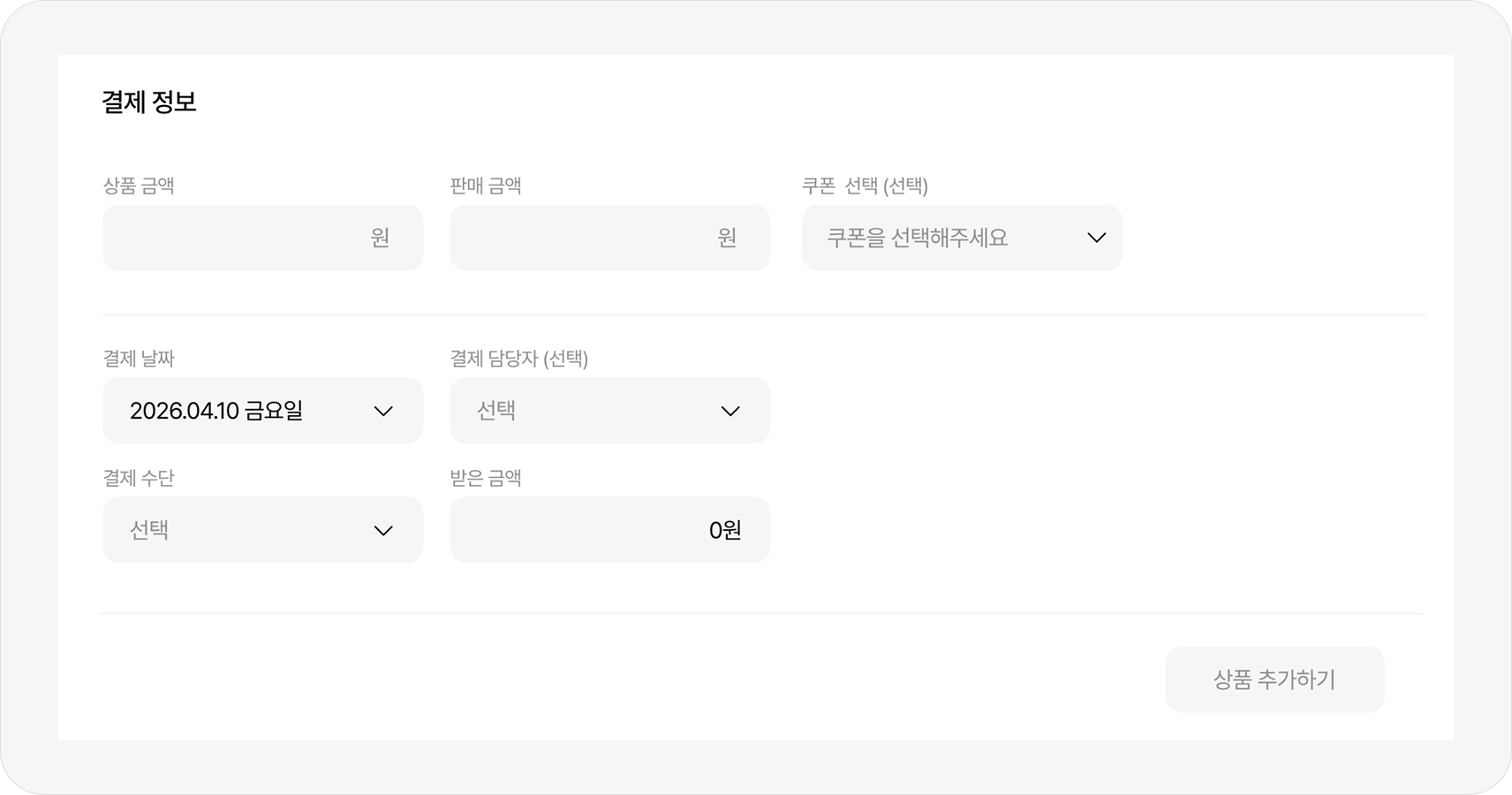Screen dimensions: 1512x795
Task: Click the chevron arrow beside 2026.04.10 금요일
Action: pyautogui.click(x=383, y=411)
